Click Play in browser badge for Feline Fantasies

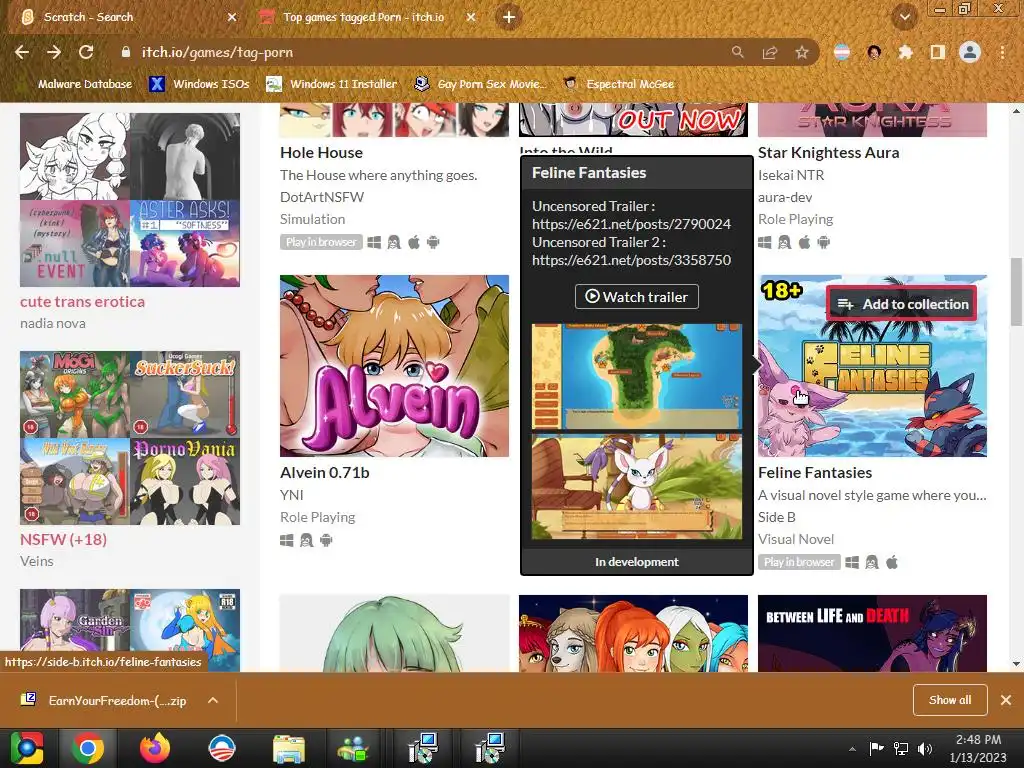799,562
